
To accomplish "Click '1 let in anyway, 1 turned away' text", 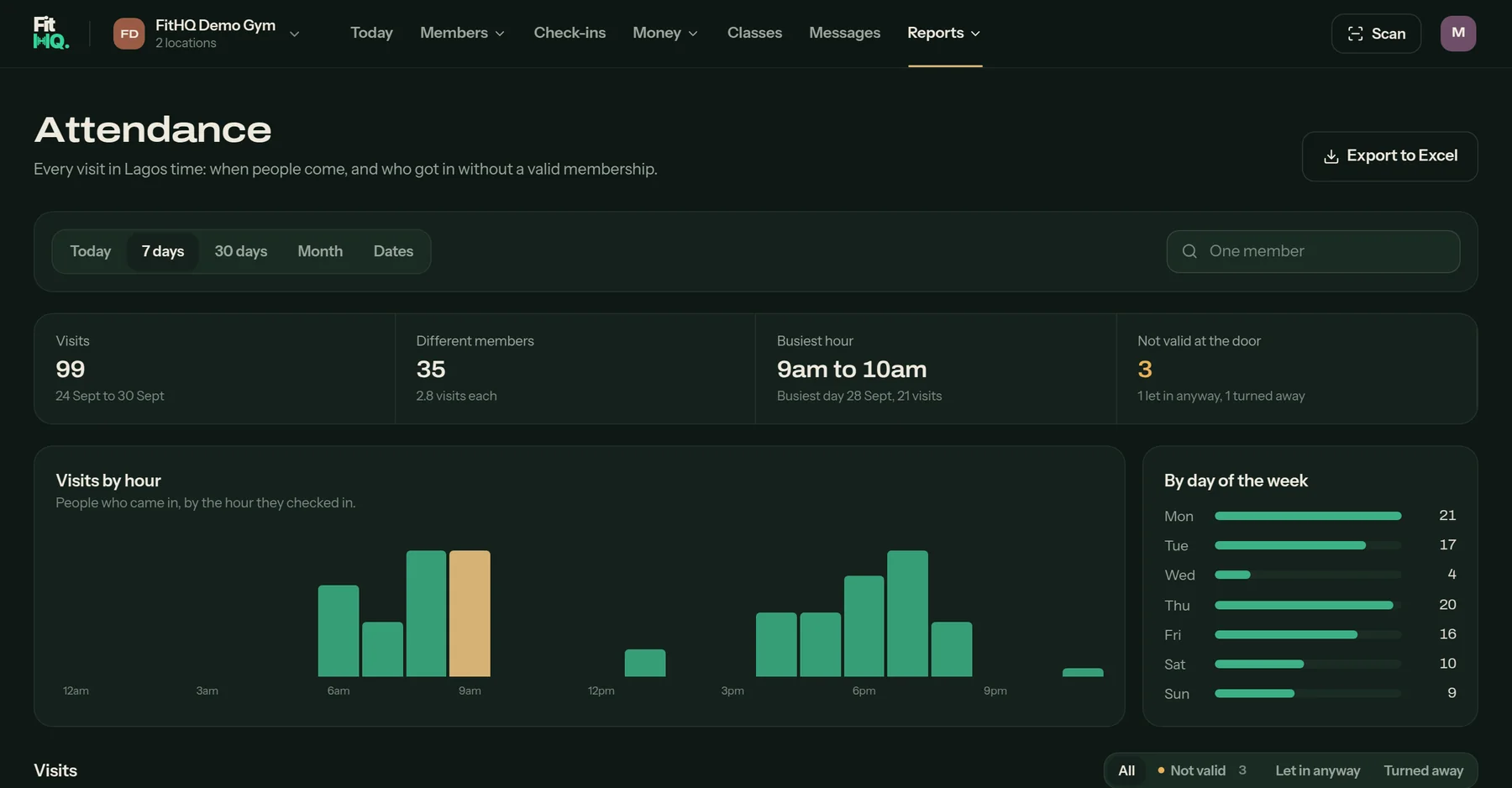I will click(1221, 396).
